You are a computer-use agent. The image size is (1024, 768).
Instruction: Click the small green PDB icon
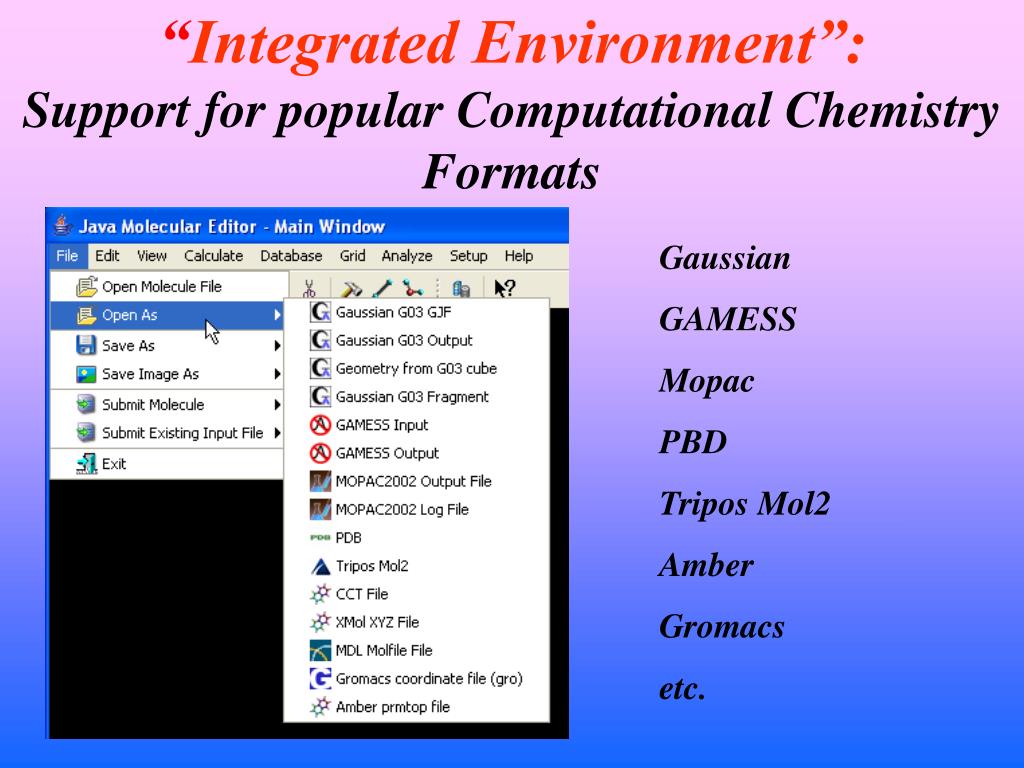pos(320,537)
